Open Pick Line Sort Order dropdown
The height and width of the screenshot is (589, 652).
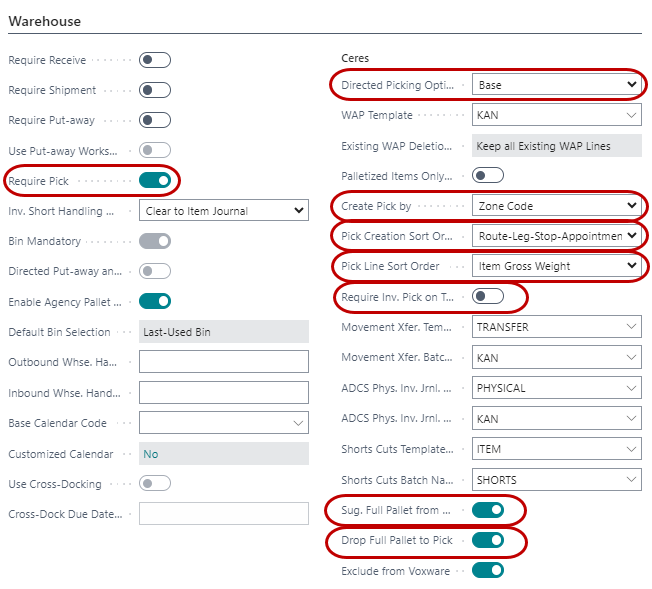pos(556,266)
